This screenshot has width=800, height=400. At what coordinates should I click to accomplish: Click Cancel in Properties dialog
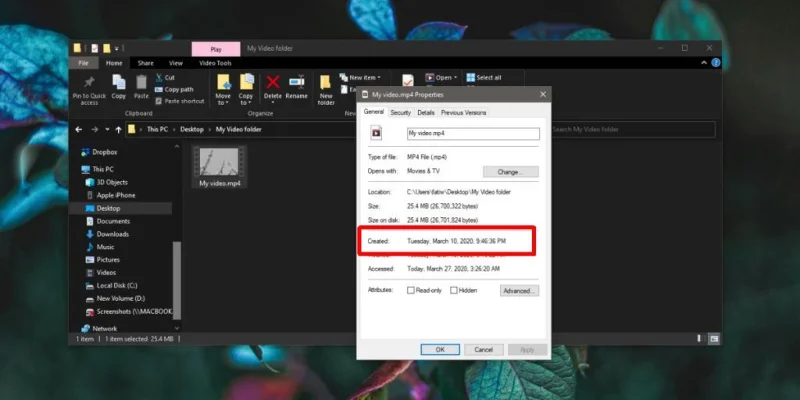click(483, 349)
